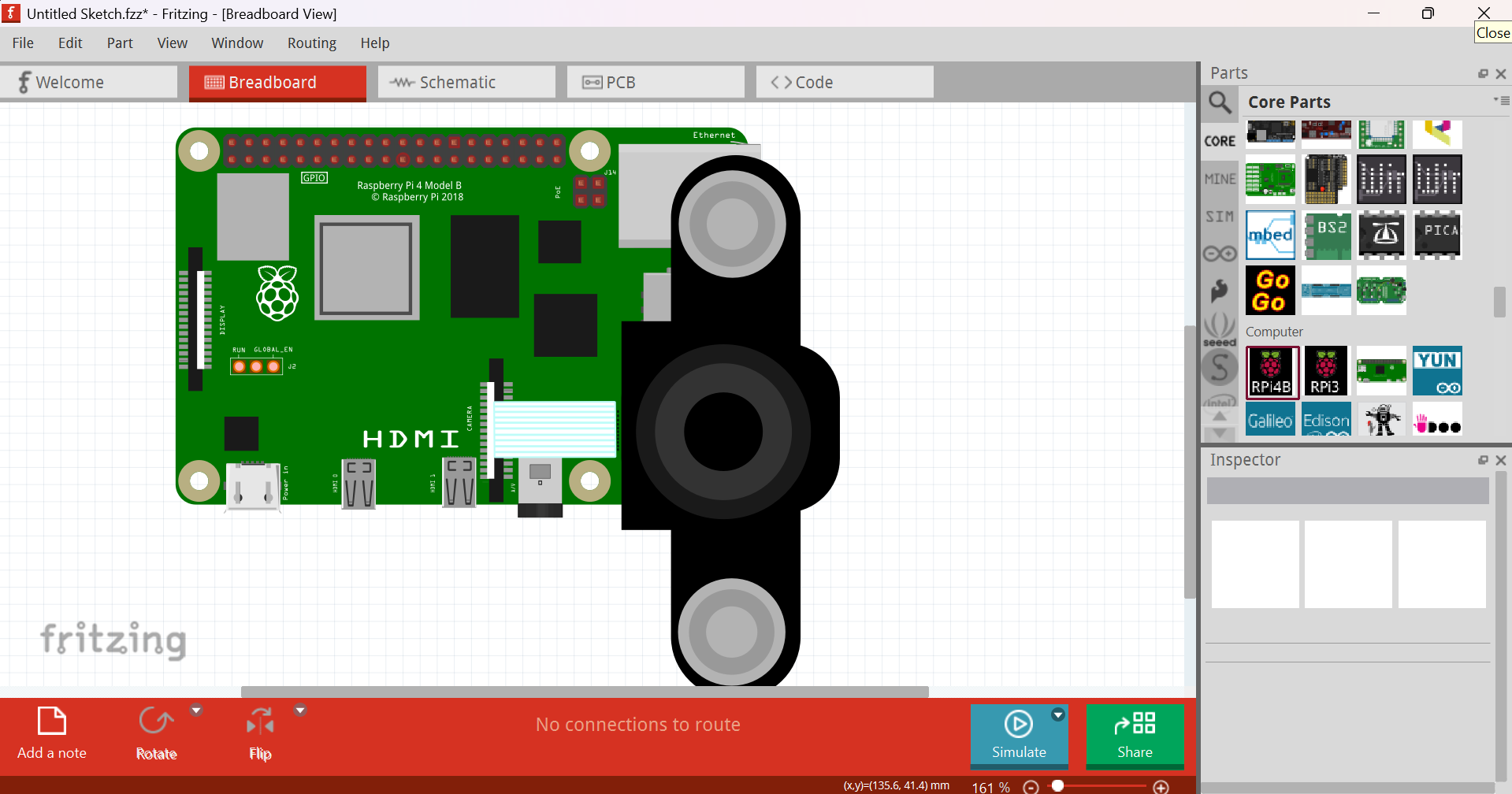Choose the GoGo board part
Viewport: 1512px width, 794px height.
[1270, 291]
